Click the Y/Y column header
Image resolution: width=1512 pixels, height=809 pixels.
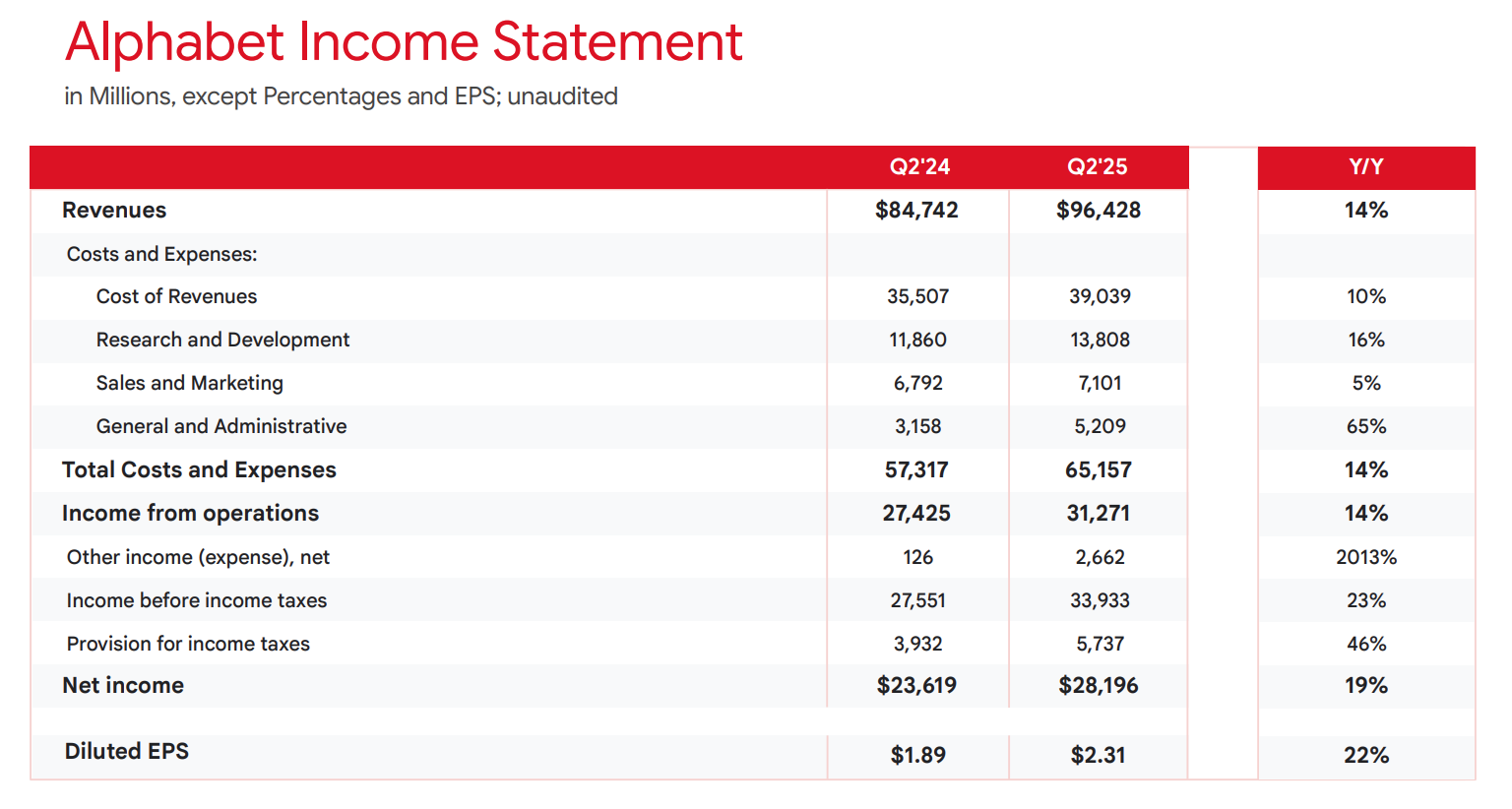point(1365,166)
